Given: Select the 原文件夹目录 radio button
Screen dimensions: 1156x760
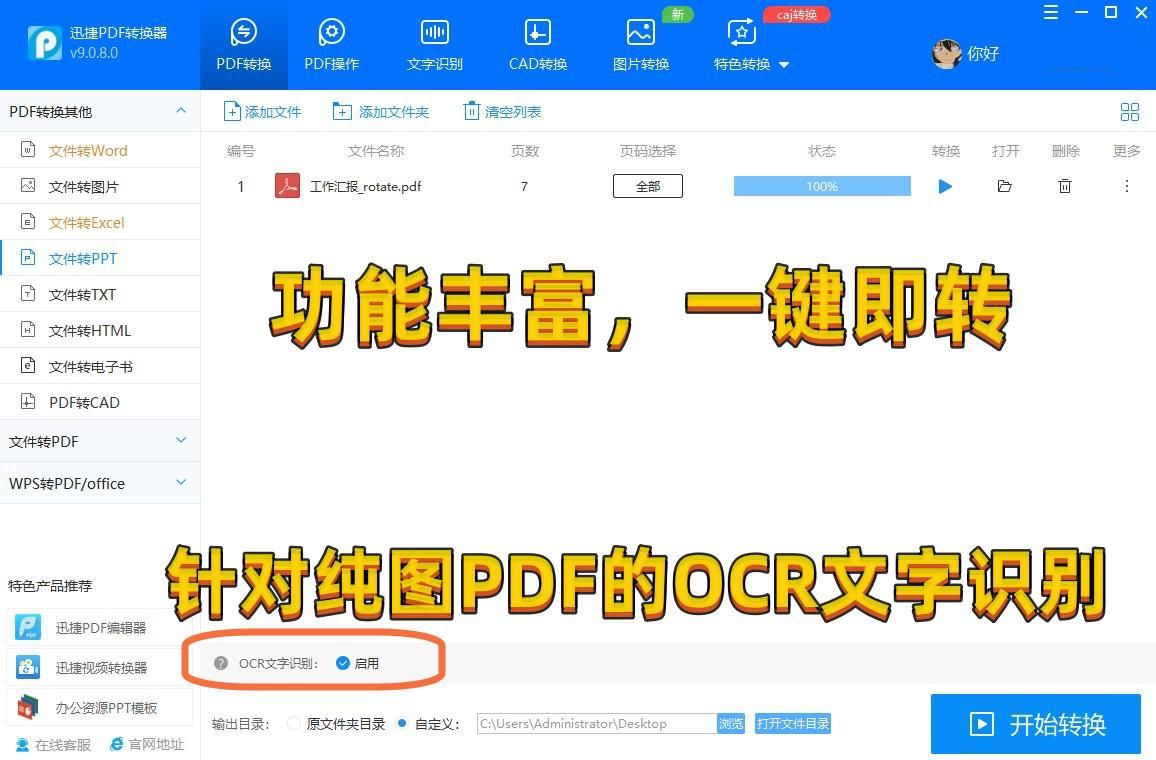Looking at the screenshot, I should (294, 723).
